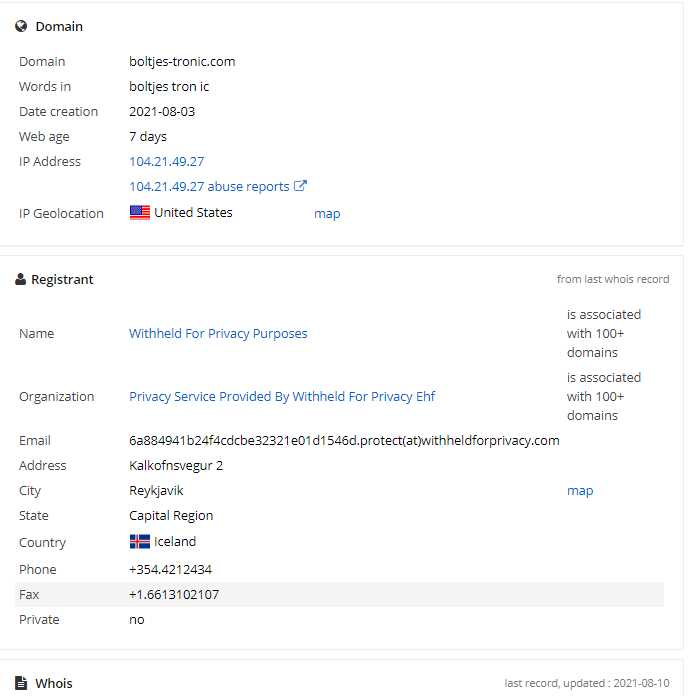This screenshot has width=694, height=696.
Task: Click the Iceland flag icon
Action: [139, 542]
